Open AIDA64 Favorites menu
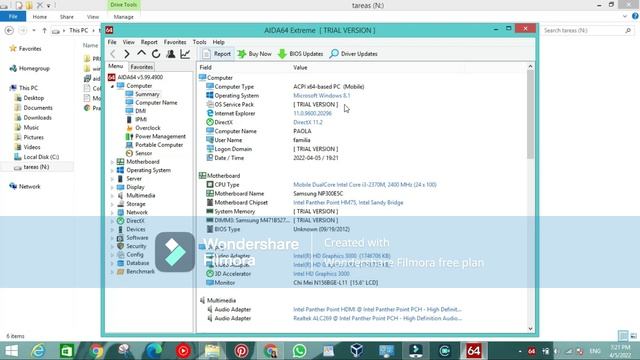 175,42
